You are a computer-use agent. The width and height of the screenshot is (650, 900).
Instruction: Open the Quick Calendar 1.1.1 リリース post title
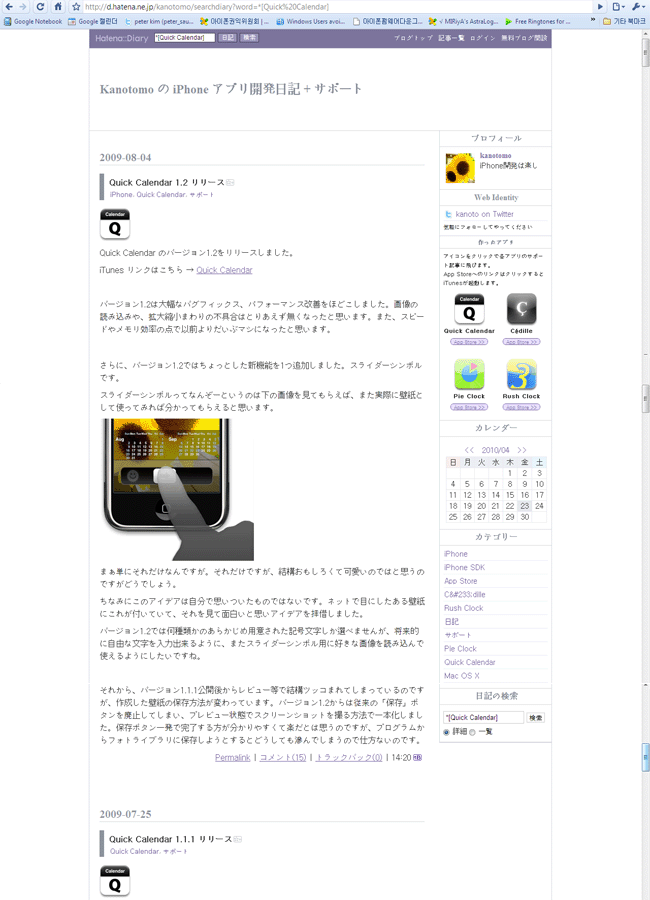171,839
